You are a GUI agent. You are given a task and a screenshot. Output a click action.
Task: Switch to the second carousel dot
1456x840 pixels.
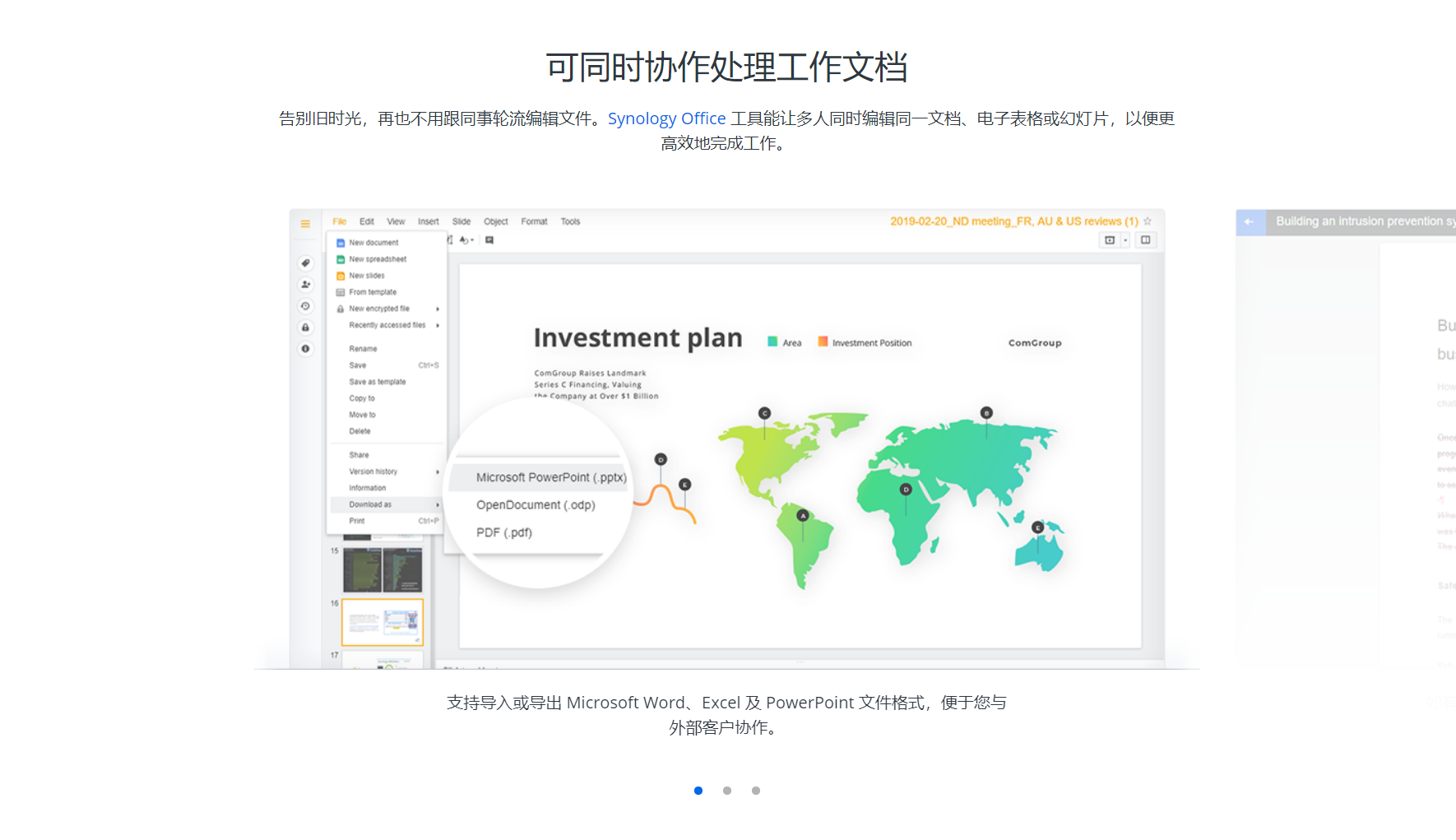(x=727, y=791)
